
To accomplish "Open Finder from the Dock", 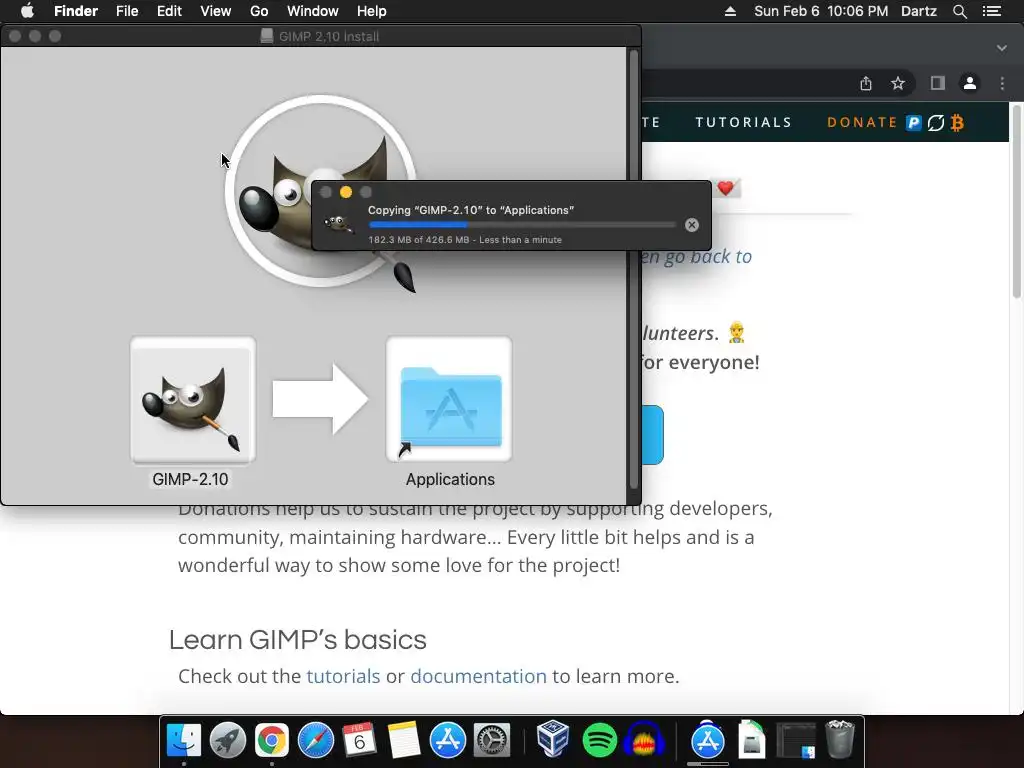I will click(x=184, y=740).
